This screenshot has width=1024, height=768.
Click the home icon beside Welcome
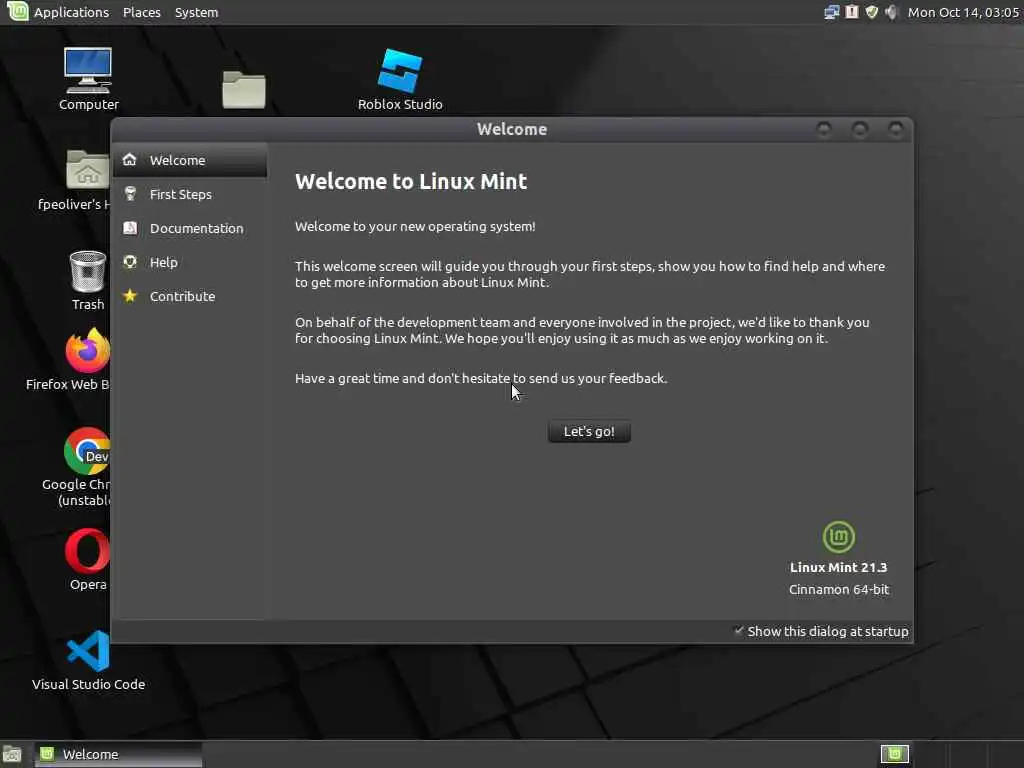(x=129, y=159)
